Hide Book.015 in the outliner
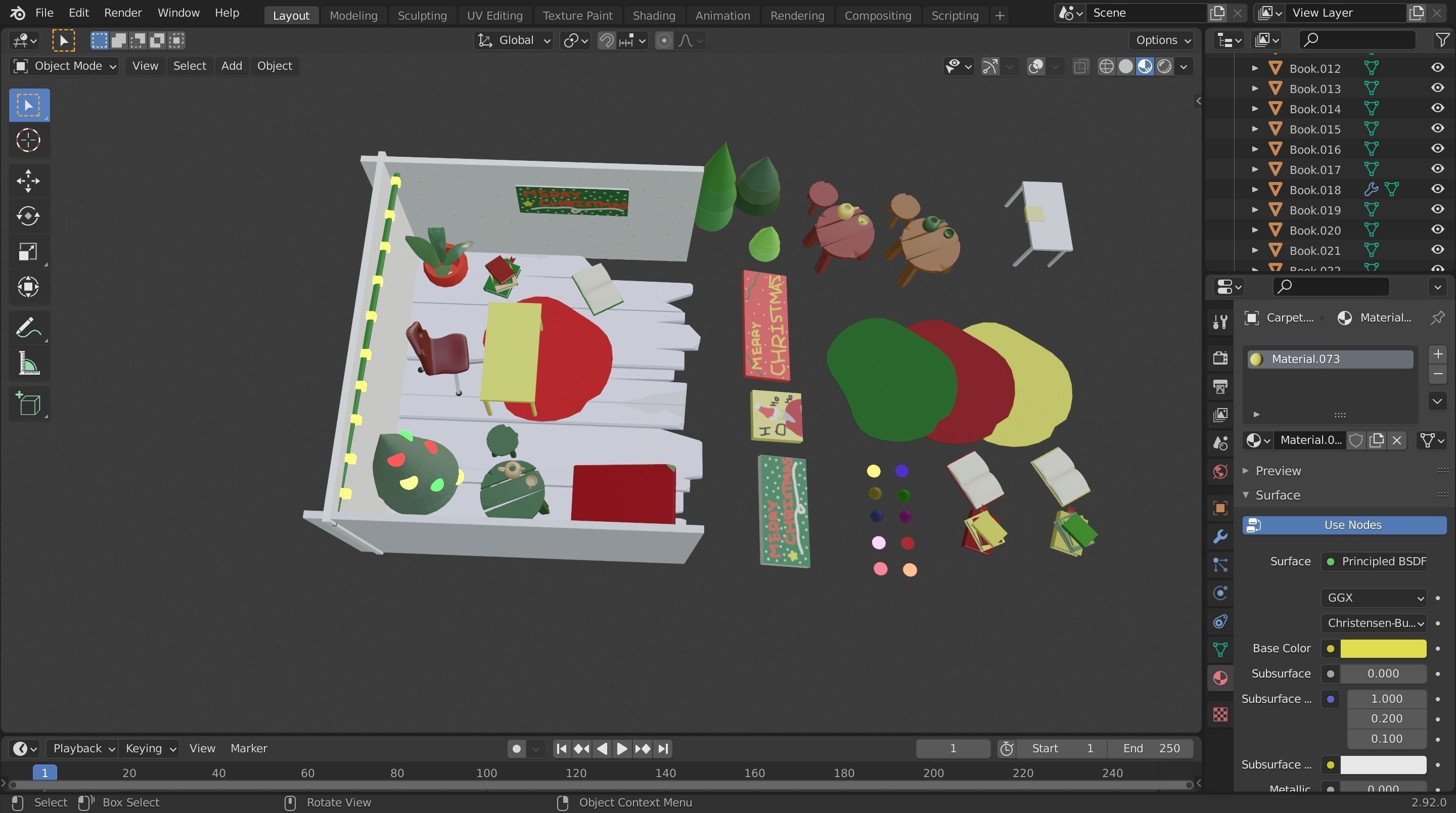 (x=1437, y=128)
